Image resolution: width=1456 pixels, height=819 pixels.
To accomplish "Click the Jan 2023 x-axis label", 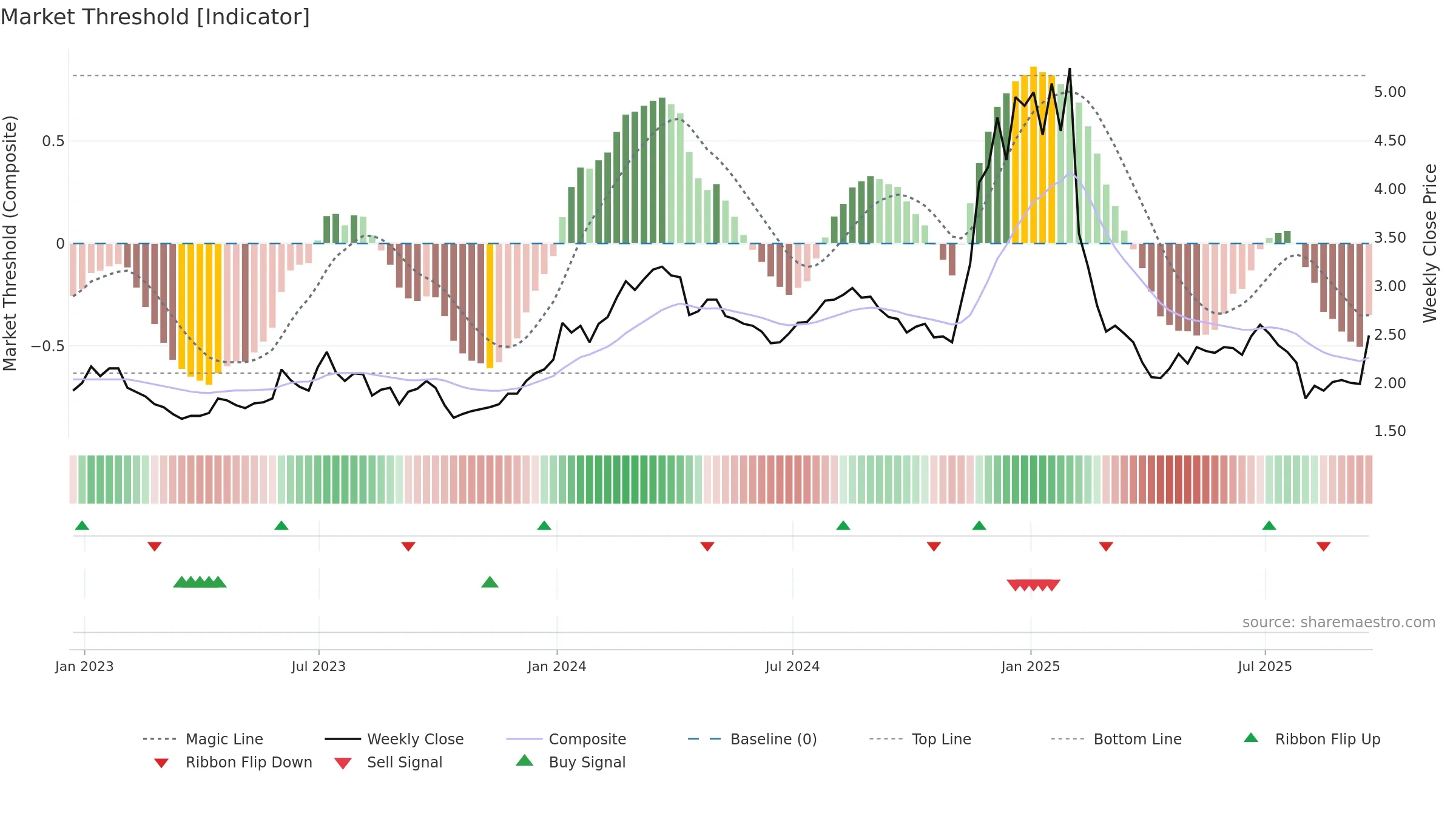I will point(84,666).
